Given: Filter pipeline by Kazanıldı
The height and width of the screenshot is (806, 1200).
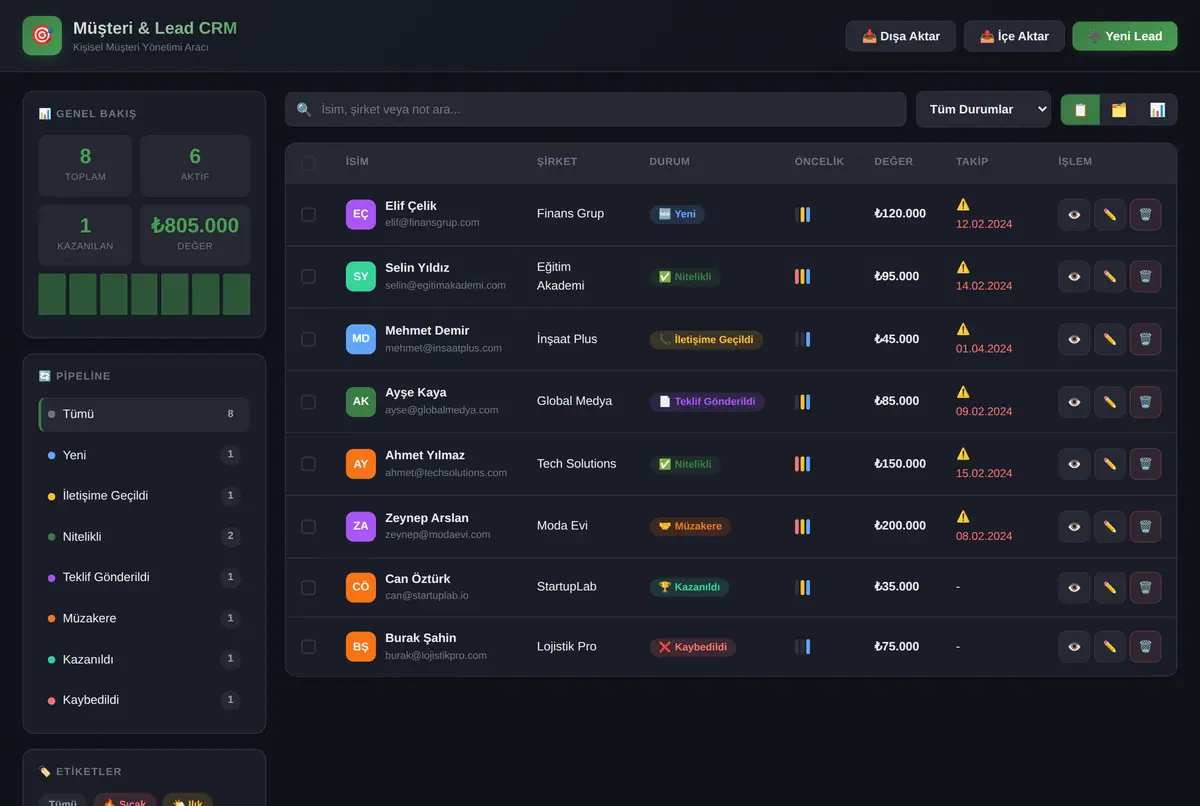Looking at the screenshot, I should pyautogui.click(x=144, y=659).
